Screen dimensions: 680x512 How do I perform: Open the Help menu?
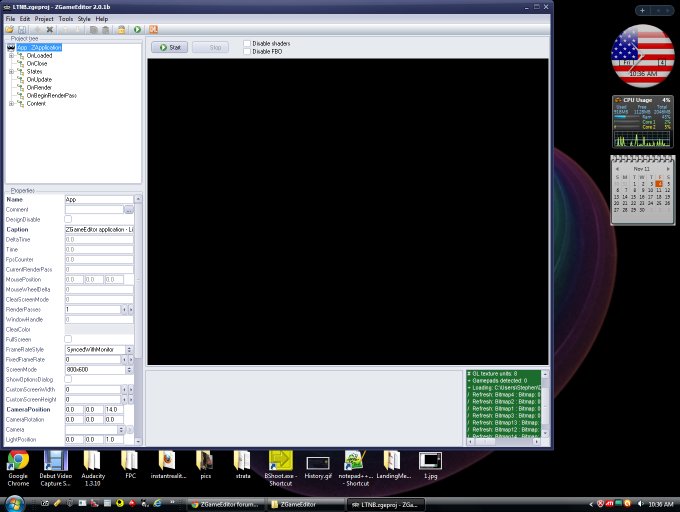pos(101,19)
